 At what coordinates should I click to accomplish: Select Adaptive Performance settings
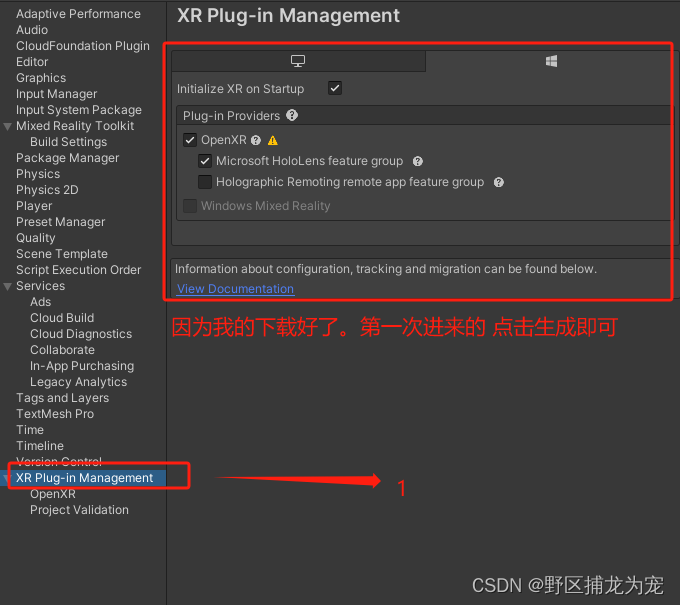coord(78,14)
